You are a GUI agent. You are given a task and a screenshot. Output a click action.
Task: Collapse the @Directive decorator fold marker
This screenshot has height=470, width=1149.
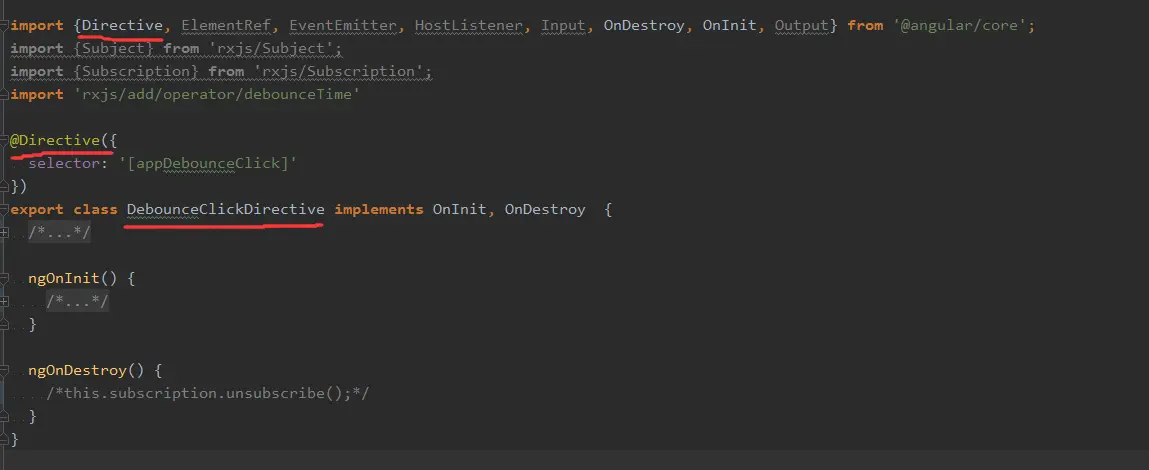pyautogui.click(x=4, y=140)
